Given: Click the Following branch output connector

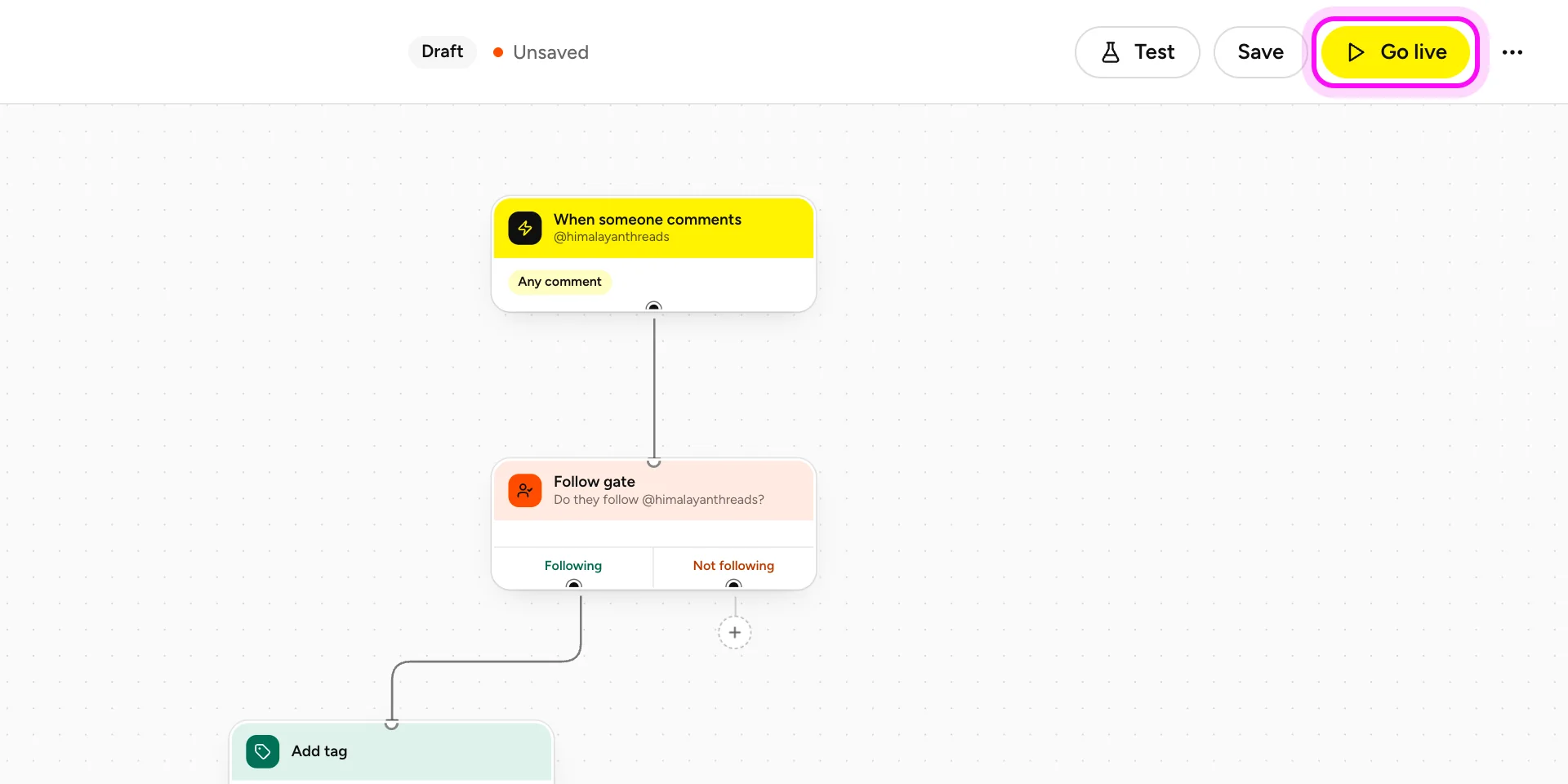Looking at the screenshot, I should click(573, 586).
